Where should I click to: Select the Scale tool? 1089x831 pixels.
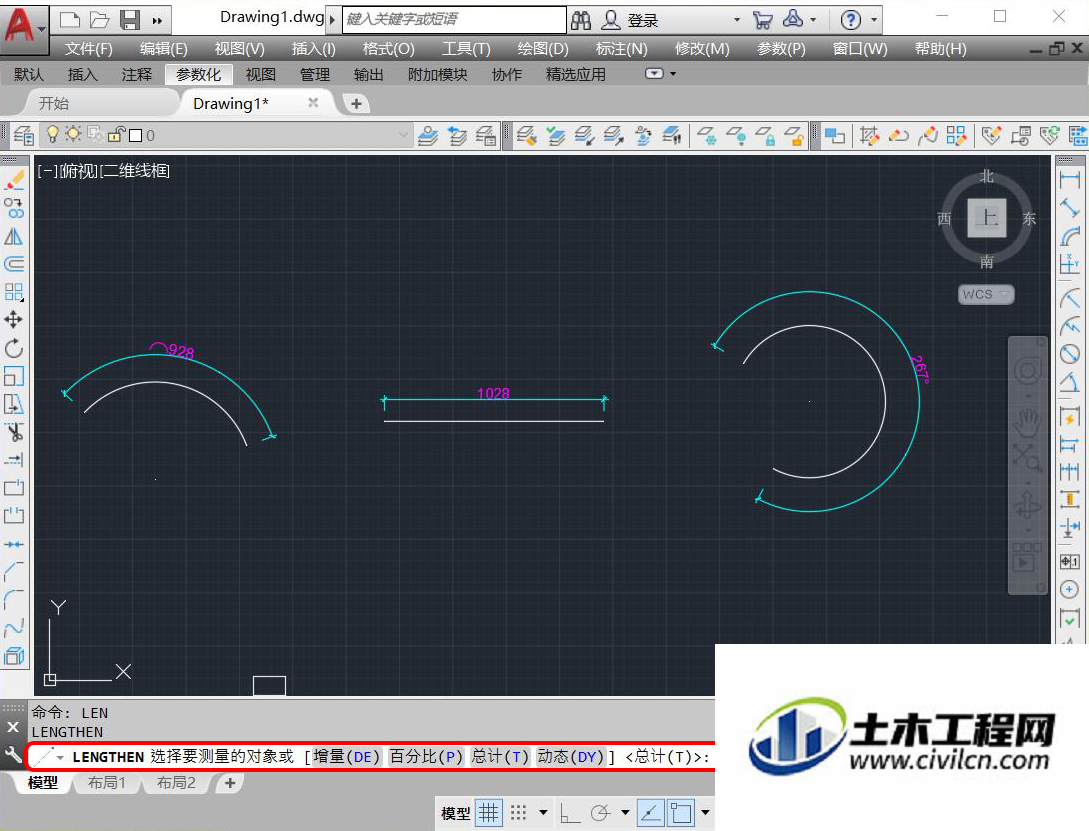click(x=14, y=376)
